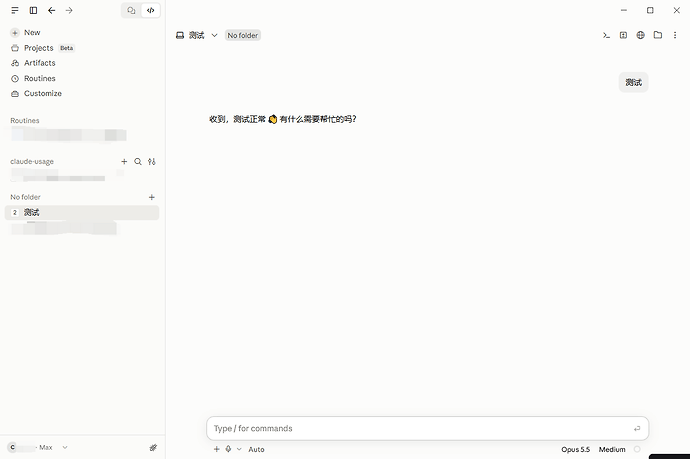
Task: Switch to code mode toggle
Action: (x=150, y=11)
